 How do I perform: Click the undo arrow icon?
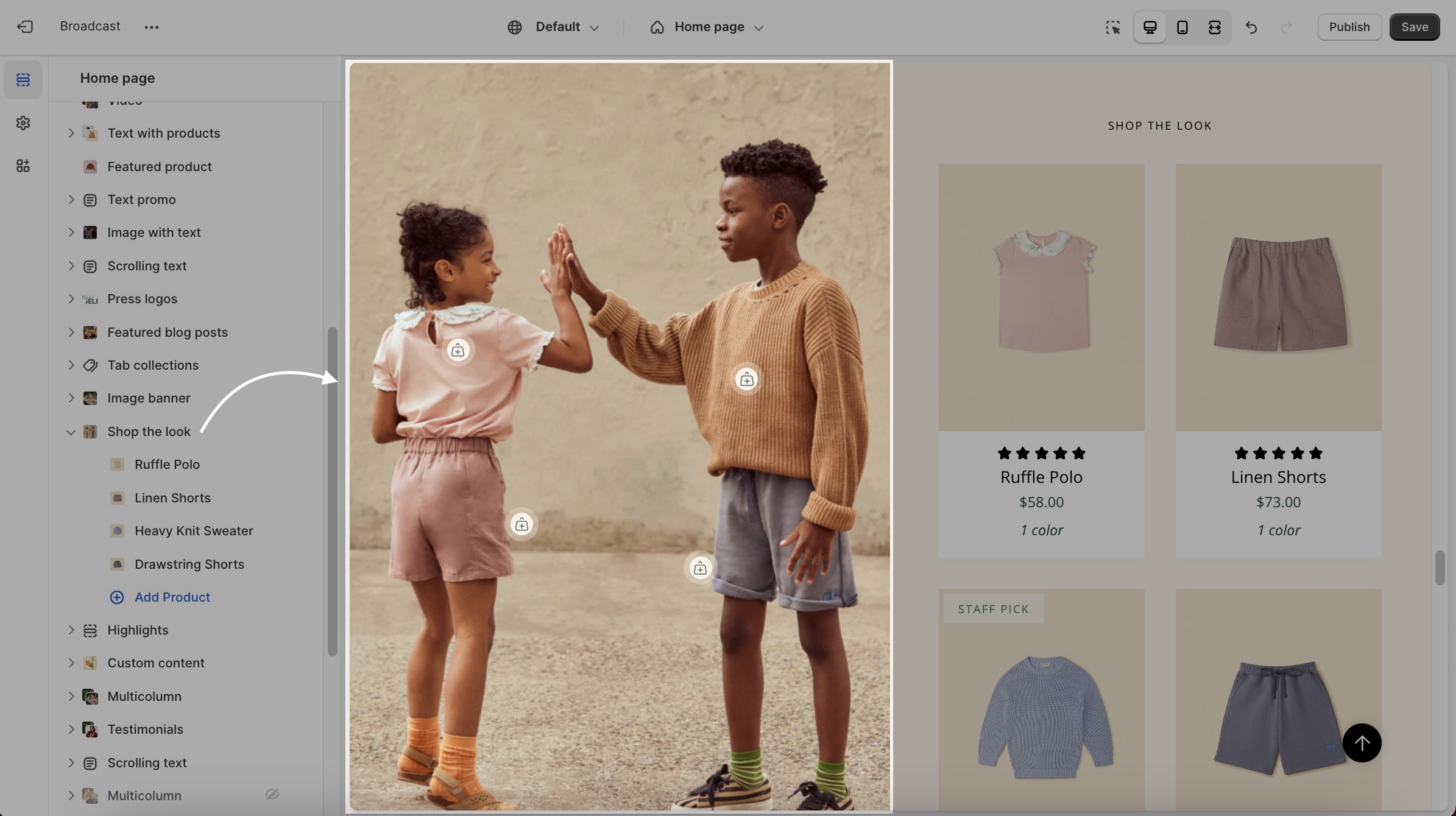tap(1251, 27)
